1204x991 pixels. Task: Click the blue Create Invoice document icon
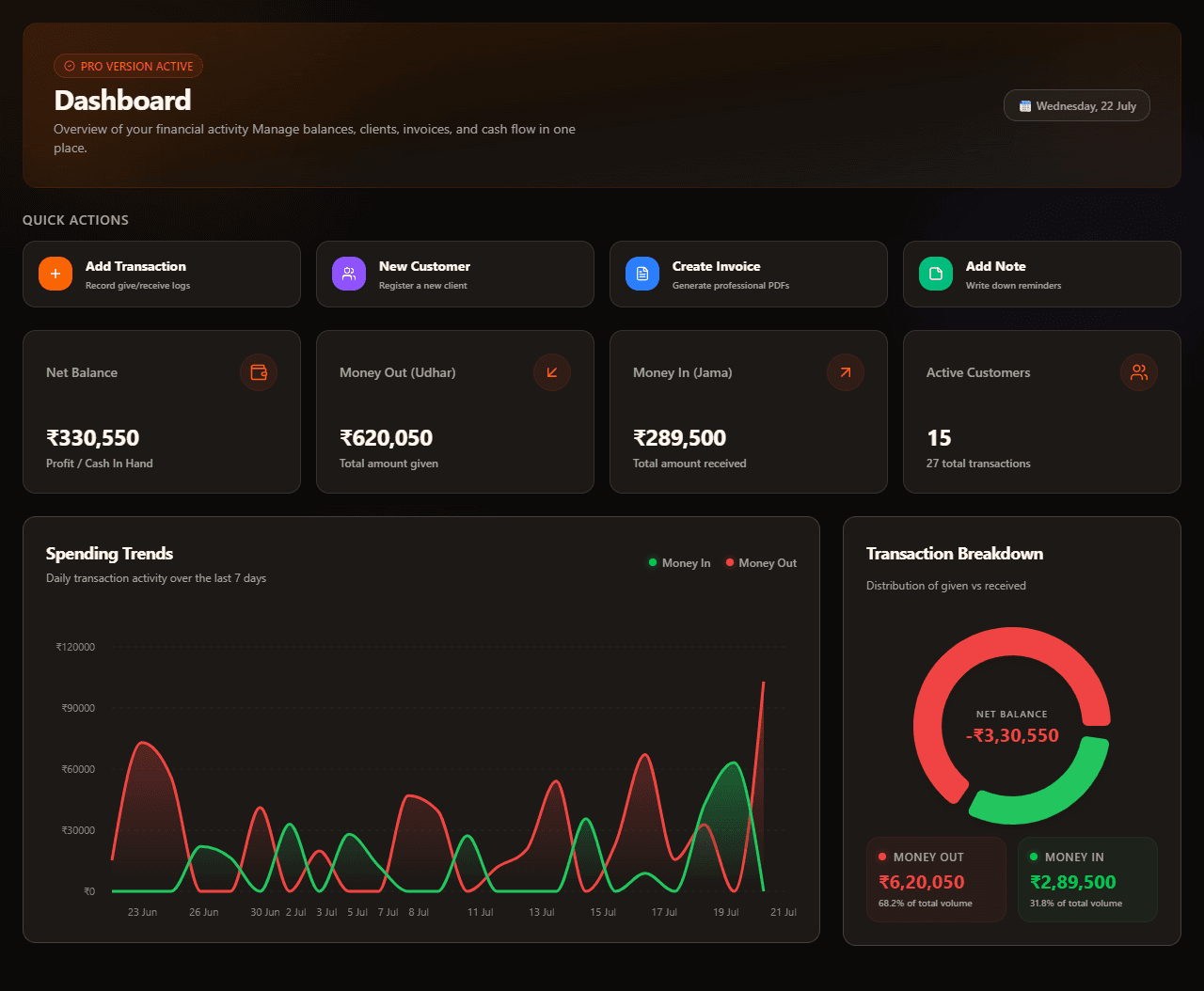click(642, 274)
